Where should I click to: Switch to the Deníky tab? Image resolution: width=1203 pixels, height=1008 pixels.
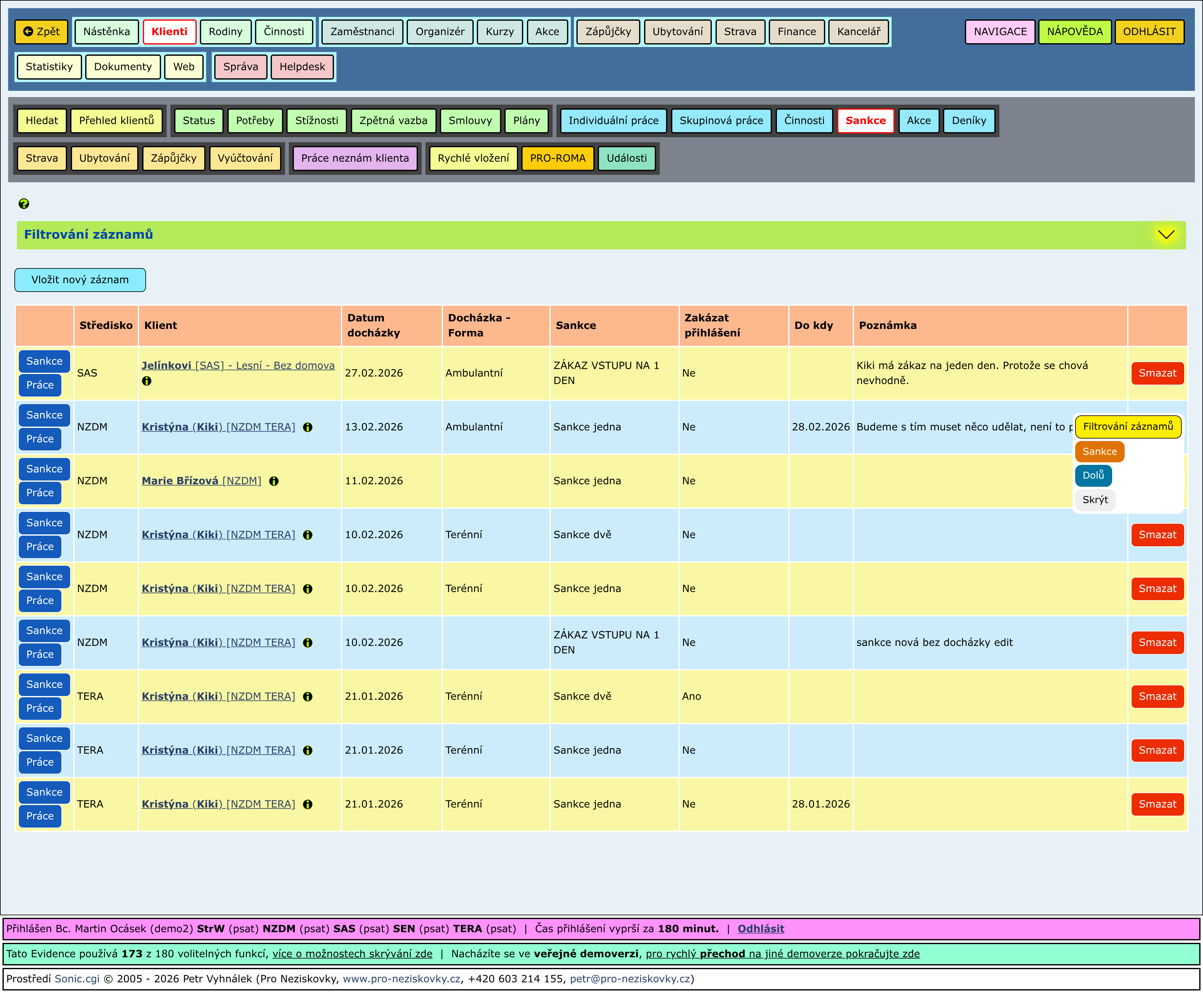[x=969, y=121]
